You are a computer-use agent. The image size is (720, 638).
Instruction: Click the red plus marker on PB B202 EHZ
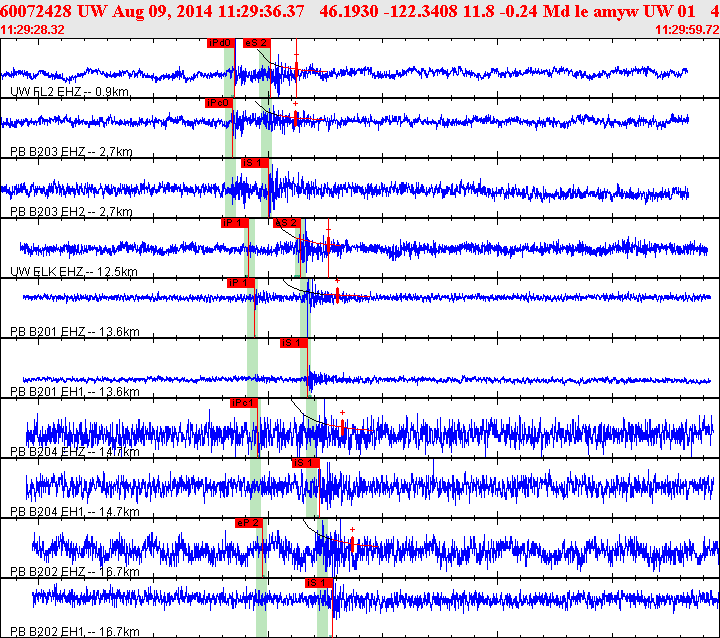352,530
